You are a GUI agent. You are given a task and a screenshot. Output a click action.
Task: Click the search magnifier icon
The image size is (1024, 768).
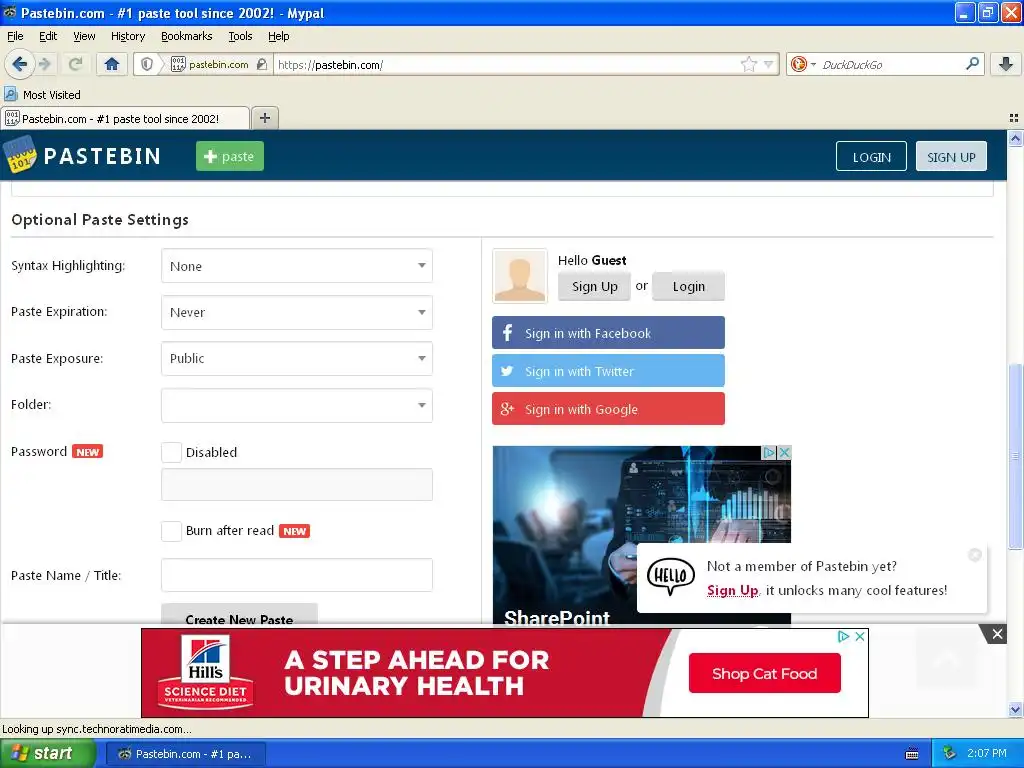972,63
